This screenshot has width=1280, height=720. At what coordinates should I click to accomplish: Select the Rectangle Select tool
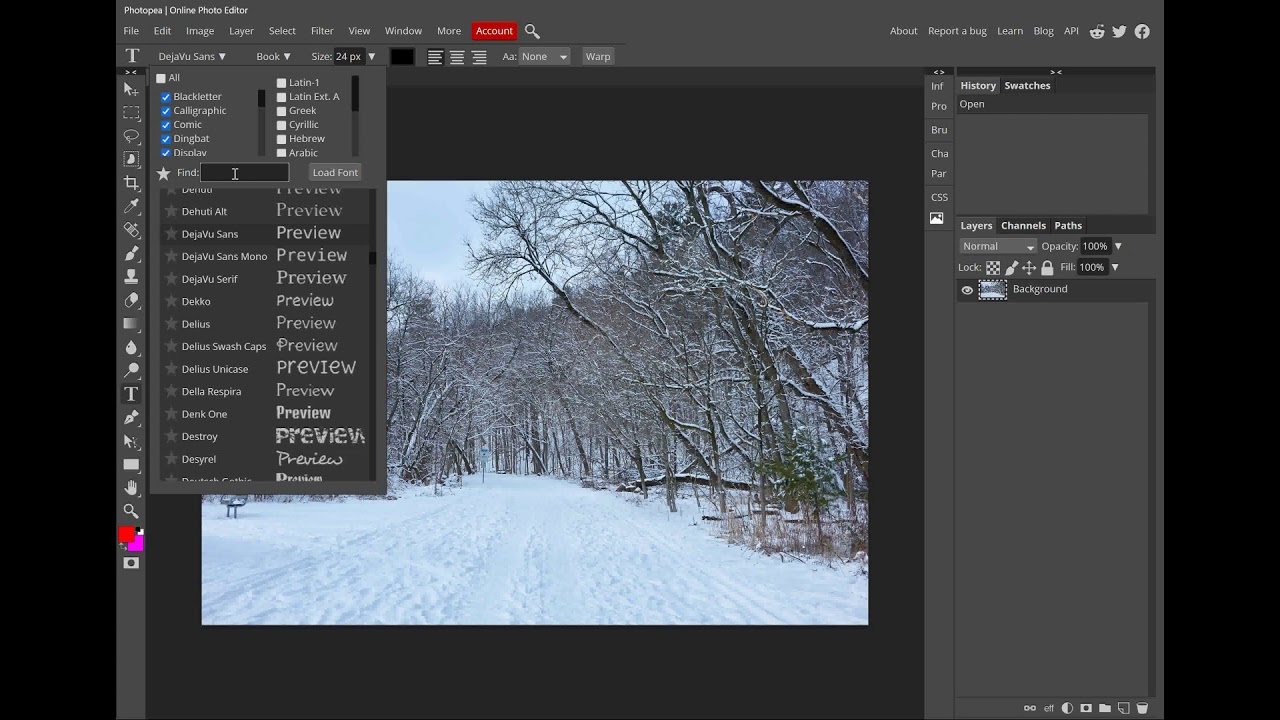131,113
